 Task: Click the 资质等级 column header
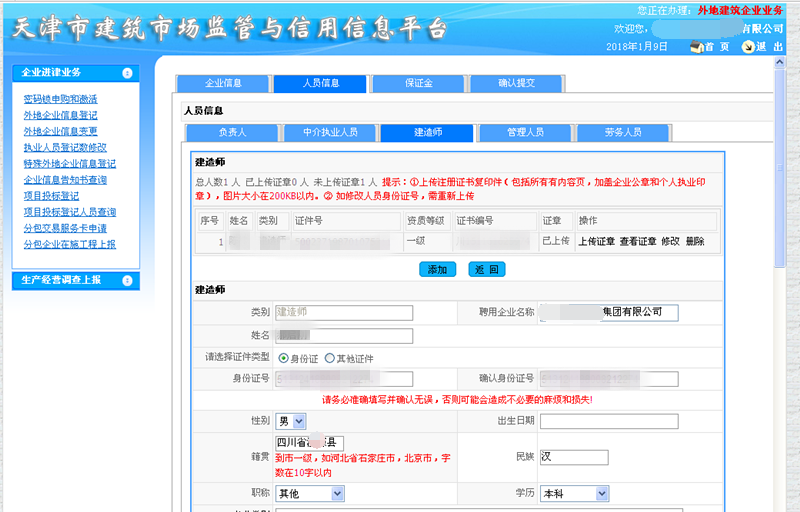[428, 221]
